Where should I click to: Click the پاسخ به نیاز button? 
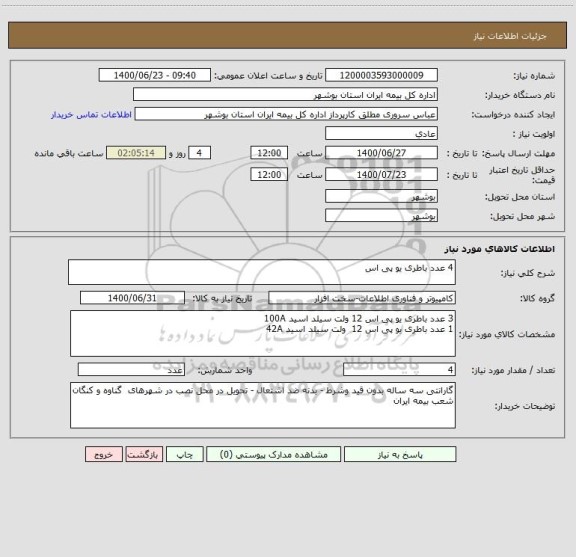[x=400, y=454]
